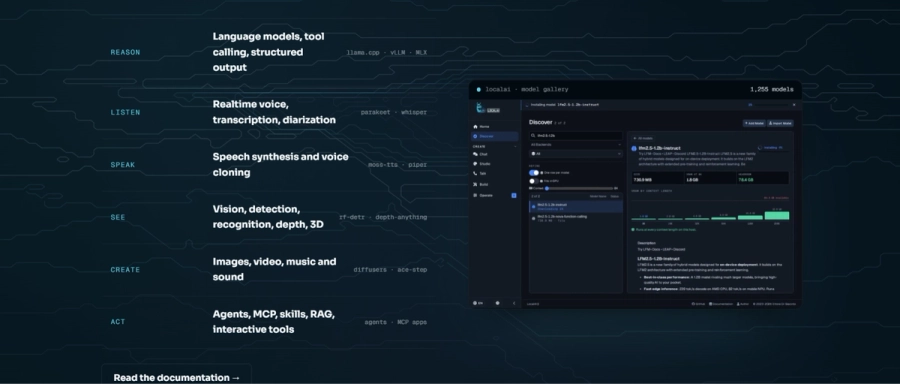Open the Author footer link

tap(743, 304)
